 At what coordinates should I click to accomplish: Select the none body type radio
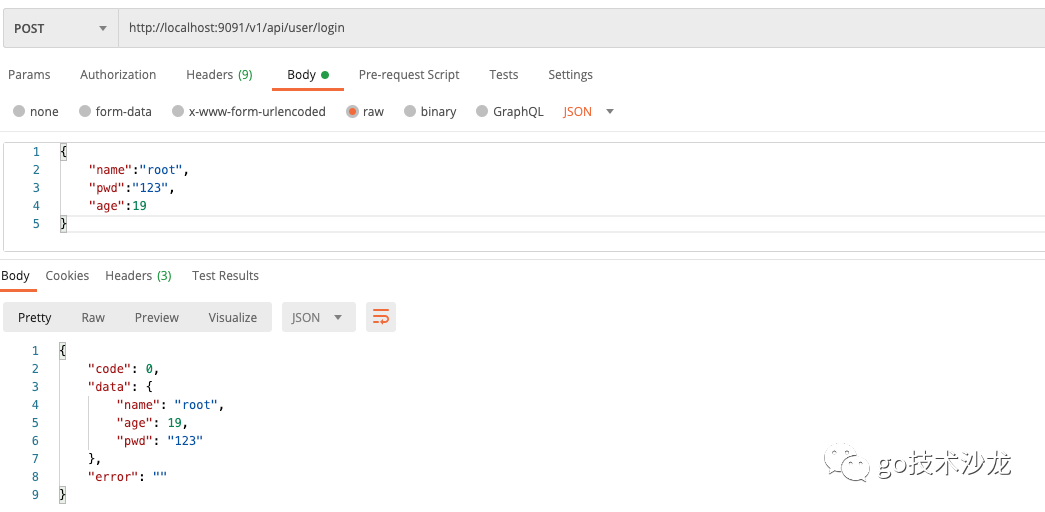point(19,111)
